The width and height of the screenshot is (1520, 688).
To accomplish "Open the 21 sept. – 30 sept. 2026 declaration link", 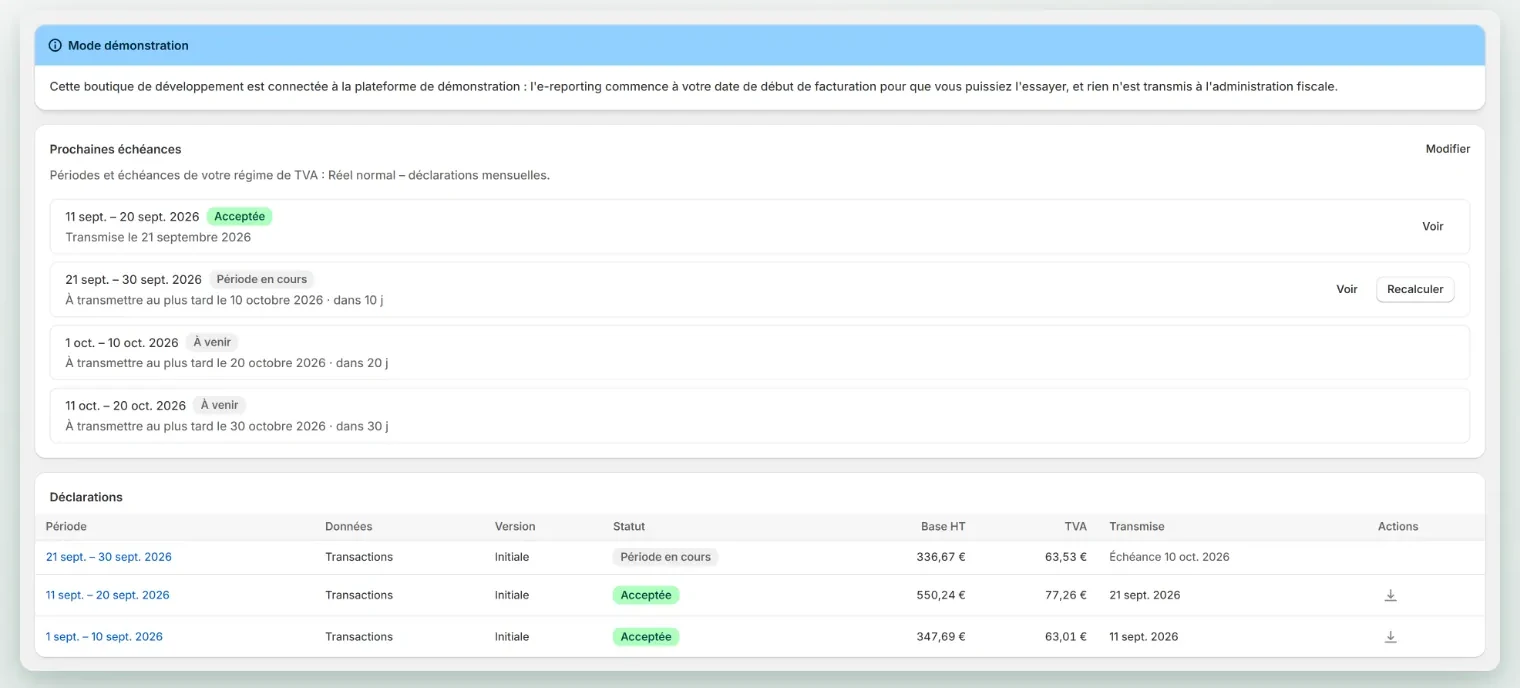I will click(x=109, y=557).
